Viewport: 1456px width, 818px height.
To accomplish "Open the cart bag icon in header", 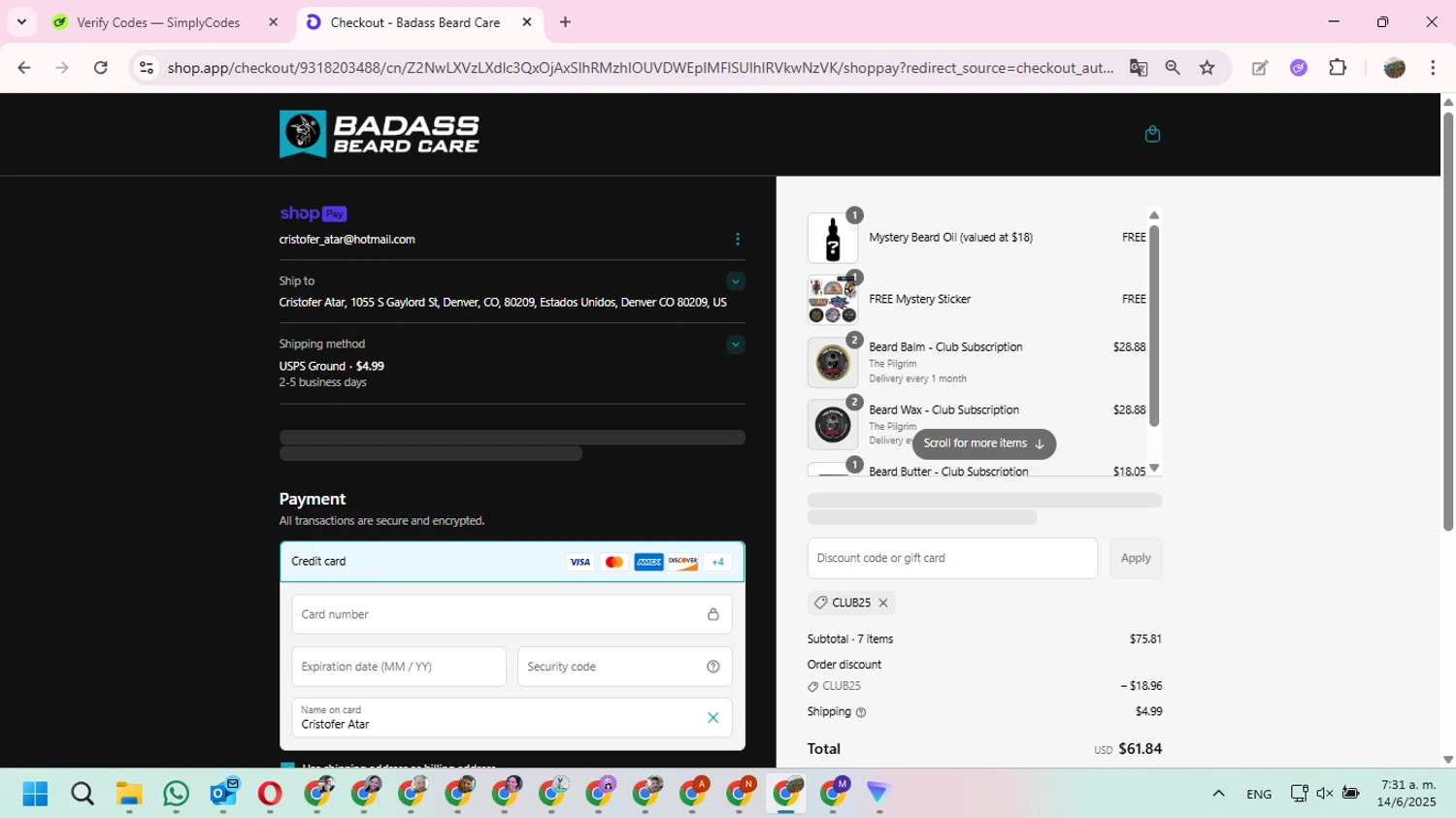I will (1152, 134).
